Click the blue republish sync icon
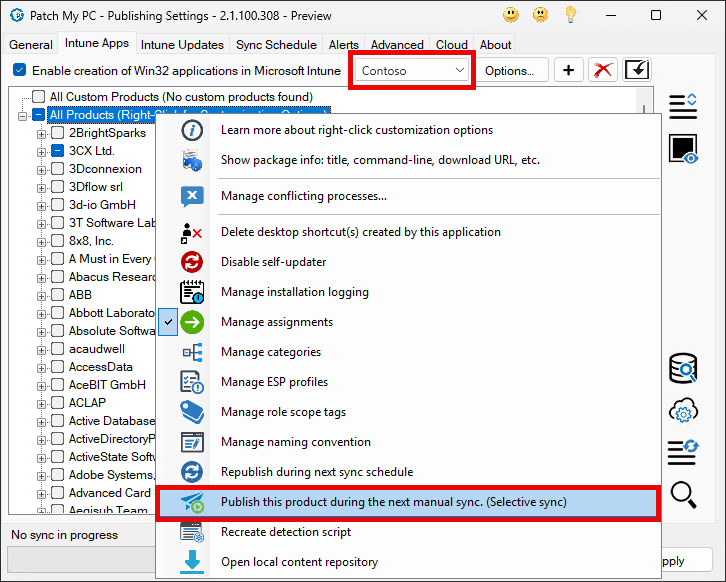726x582 pixels. 192,472
